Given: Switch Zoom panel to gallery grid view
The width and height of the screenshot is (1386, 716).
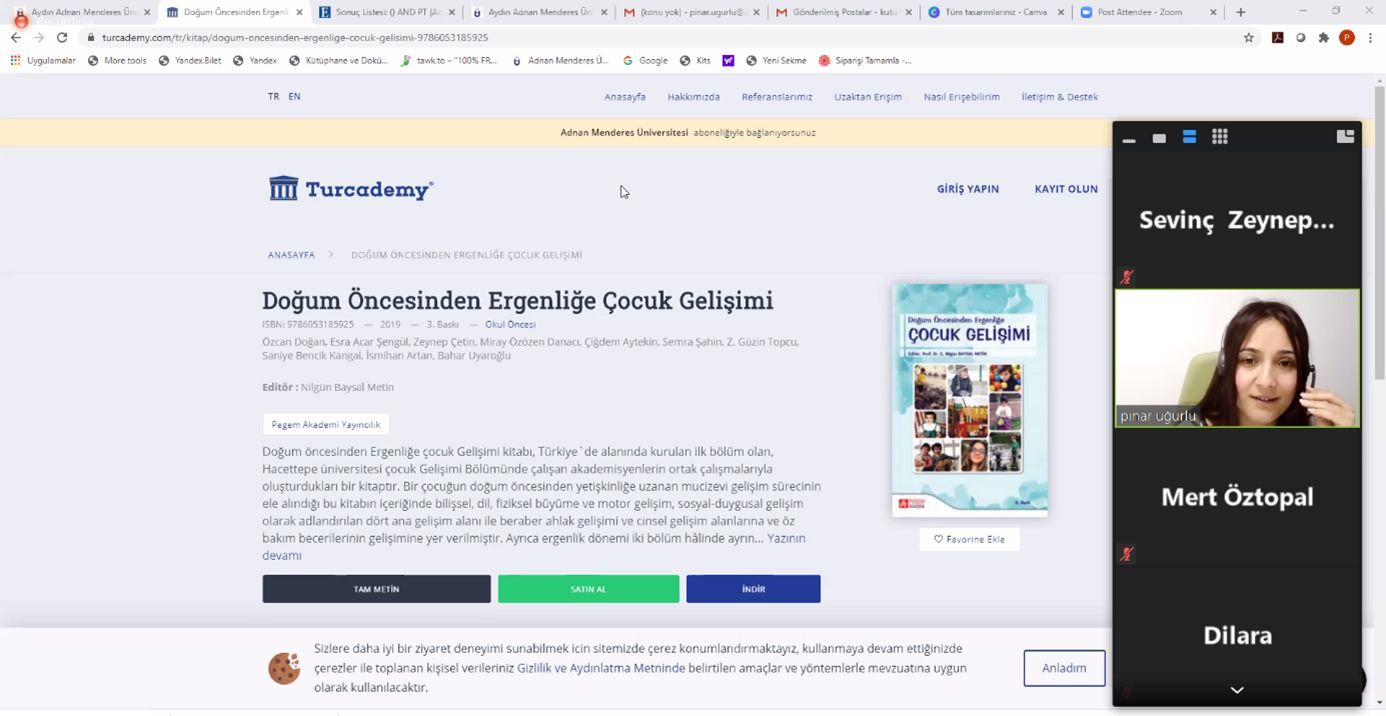Looking at the screenshot, I should click(x=1219, y=137).
